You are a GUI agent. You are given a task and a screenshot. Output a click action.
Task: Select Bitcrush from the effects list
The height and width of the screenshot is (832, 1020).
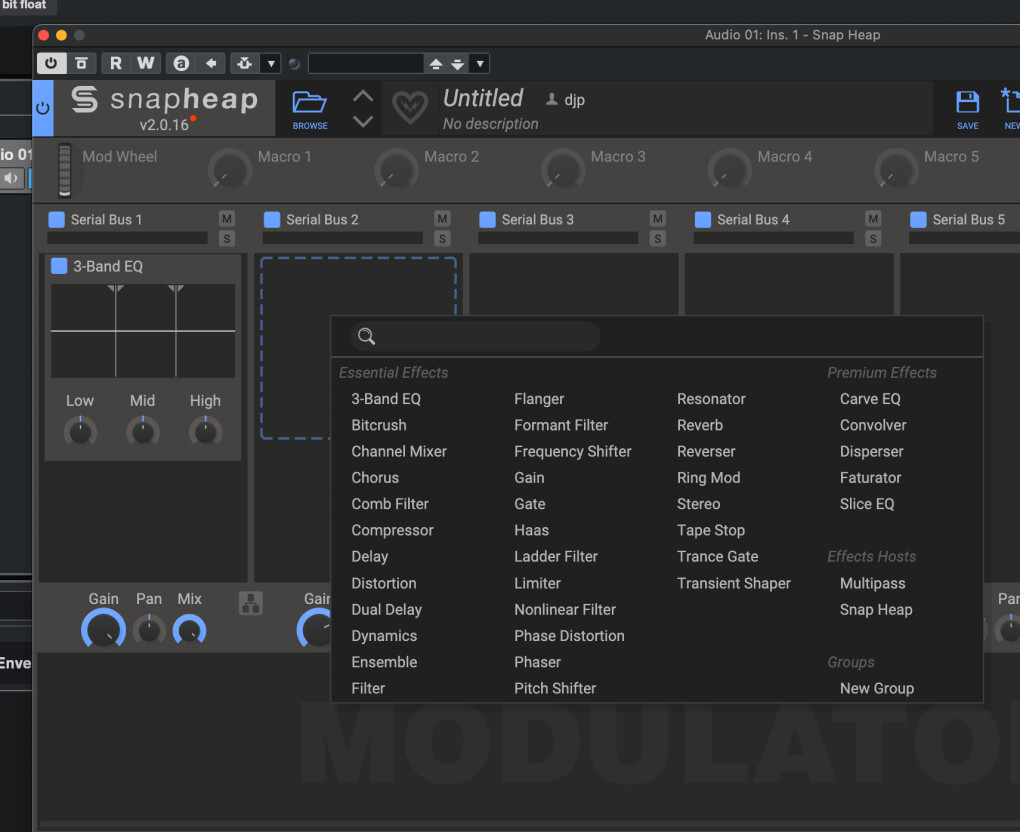379,425
